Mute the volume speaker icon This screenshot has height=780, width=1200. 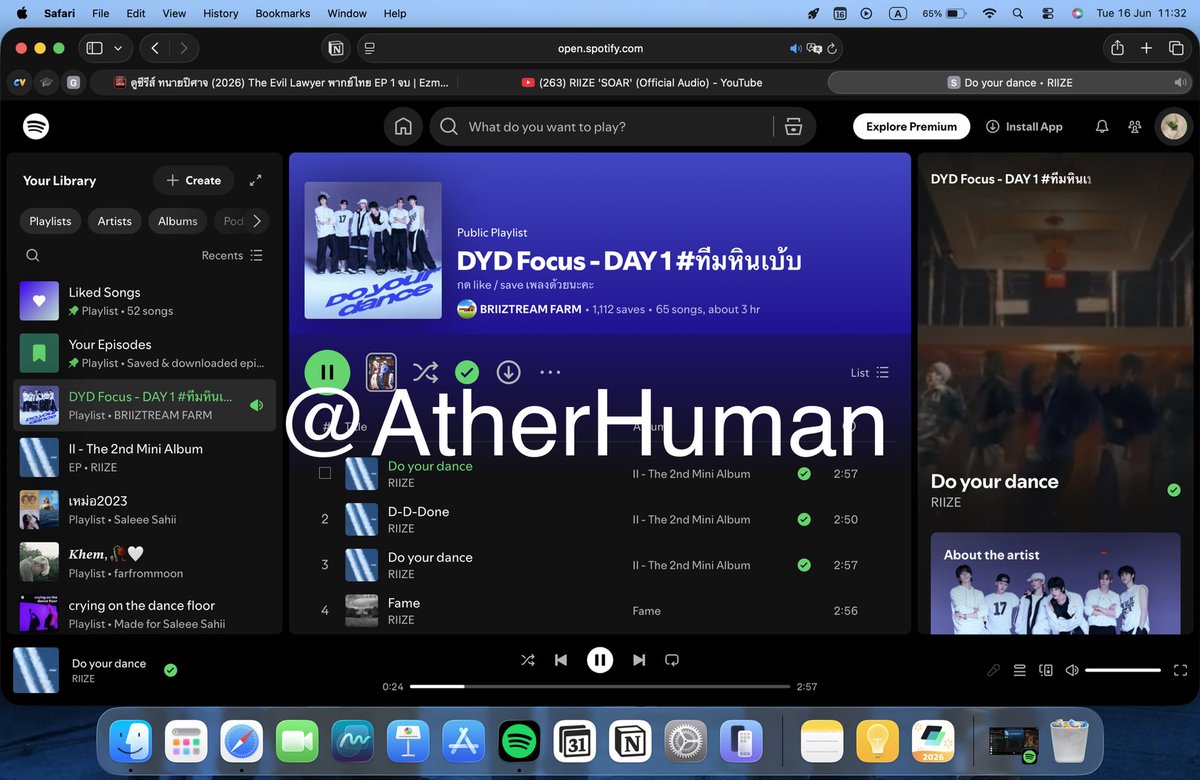[x=1072, y=670]
